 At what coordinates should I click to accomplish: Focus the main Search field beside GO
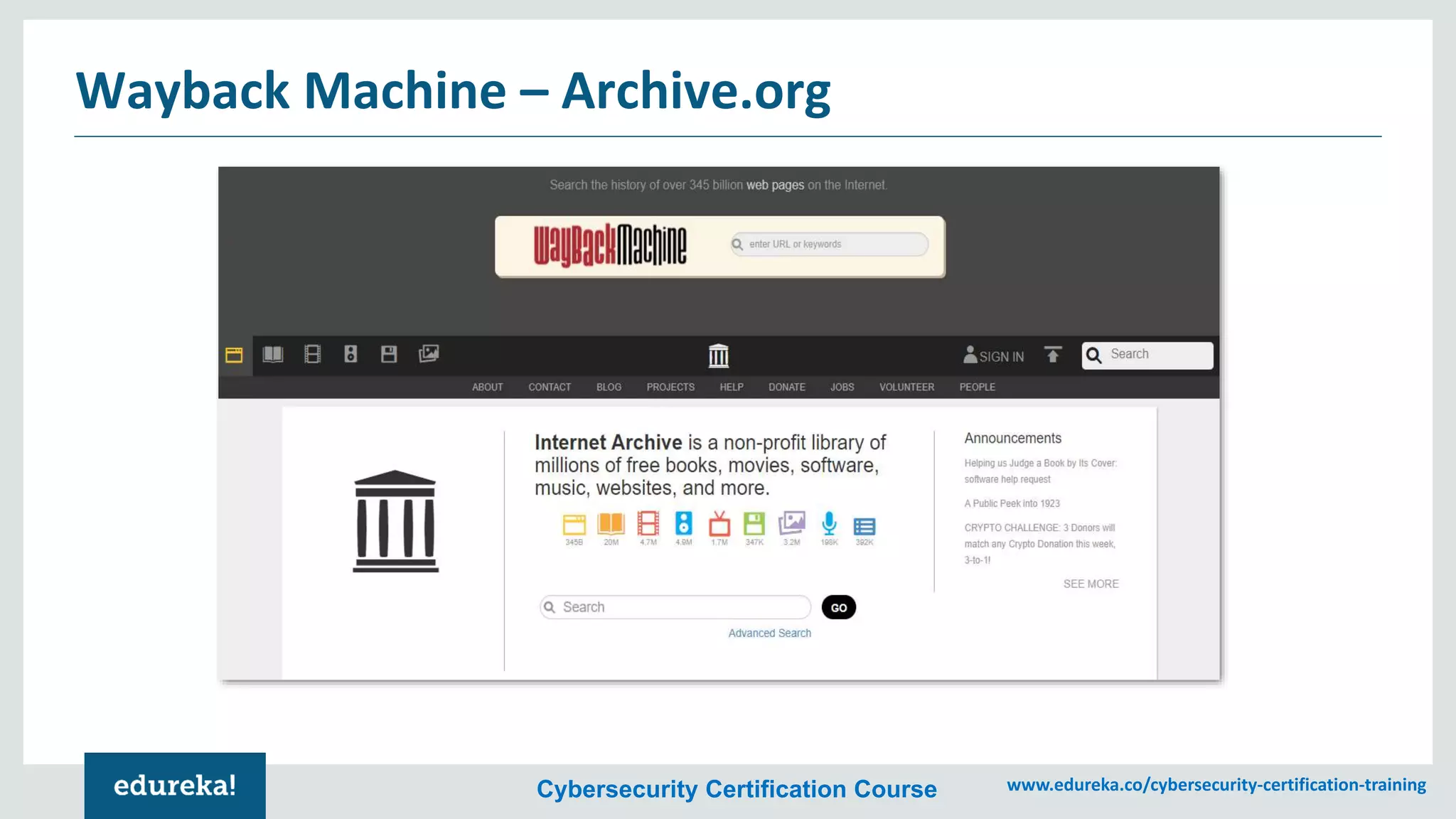(675, 608)
